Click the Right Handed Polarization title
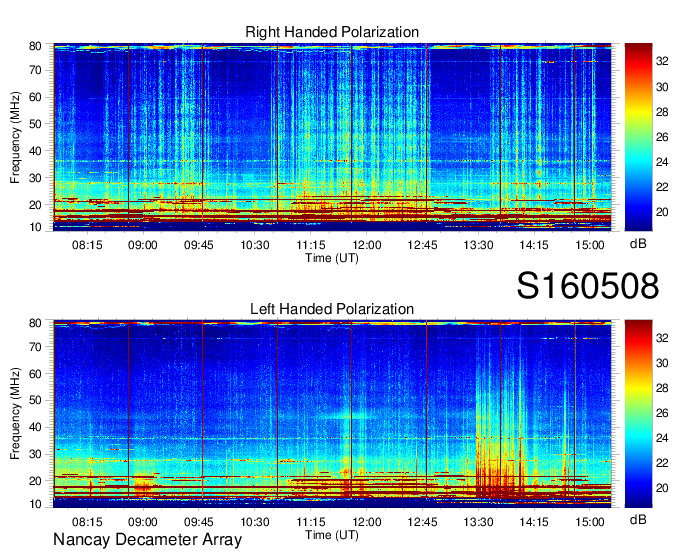 coord(332,32)
